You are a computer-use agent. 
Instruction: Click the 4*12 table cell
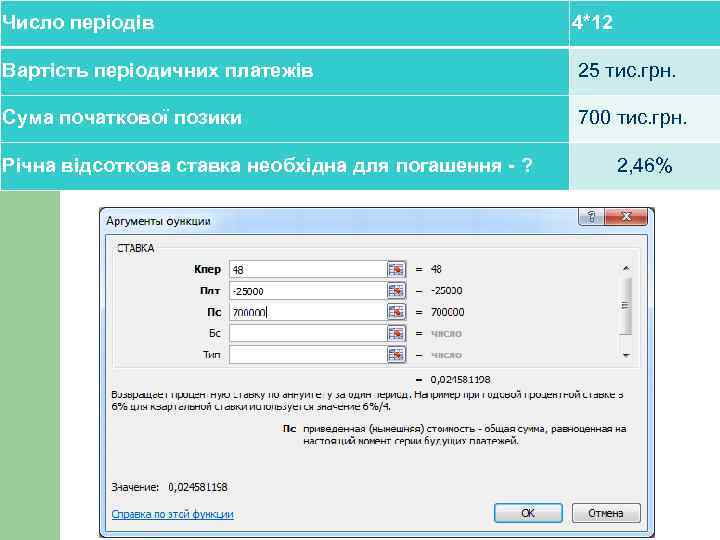coord(644,23)
